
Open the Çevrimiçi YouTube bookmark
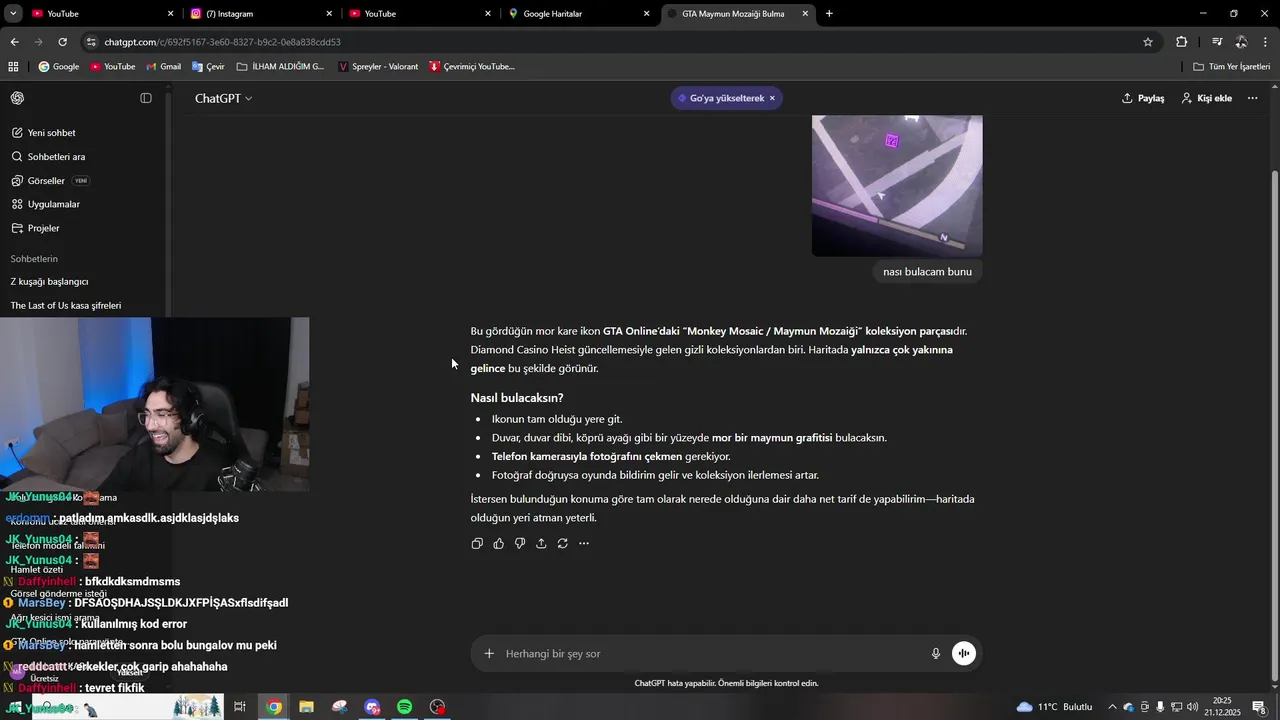(472, 67)
